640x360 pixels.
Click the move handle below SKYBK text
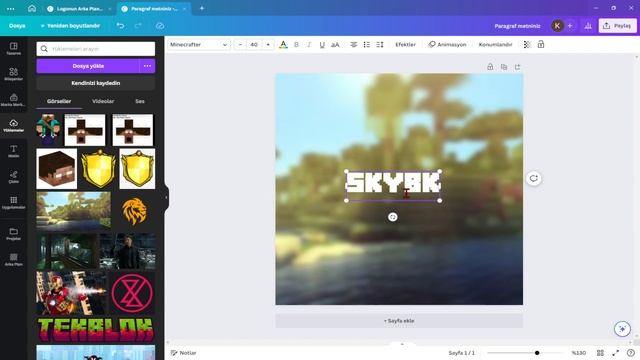click(393, 217)
